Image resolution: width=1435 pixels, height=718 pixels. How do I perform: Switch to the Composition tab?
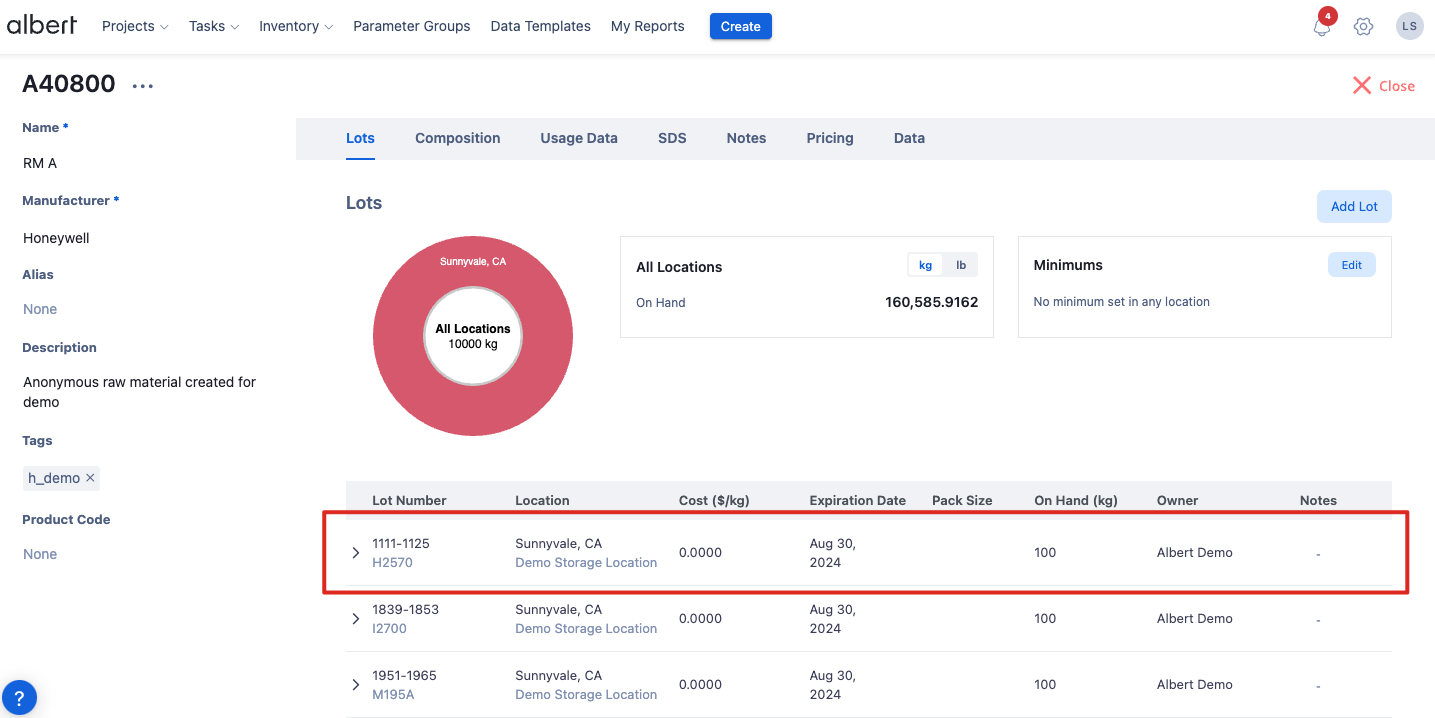click(457, 138)
